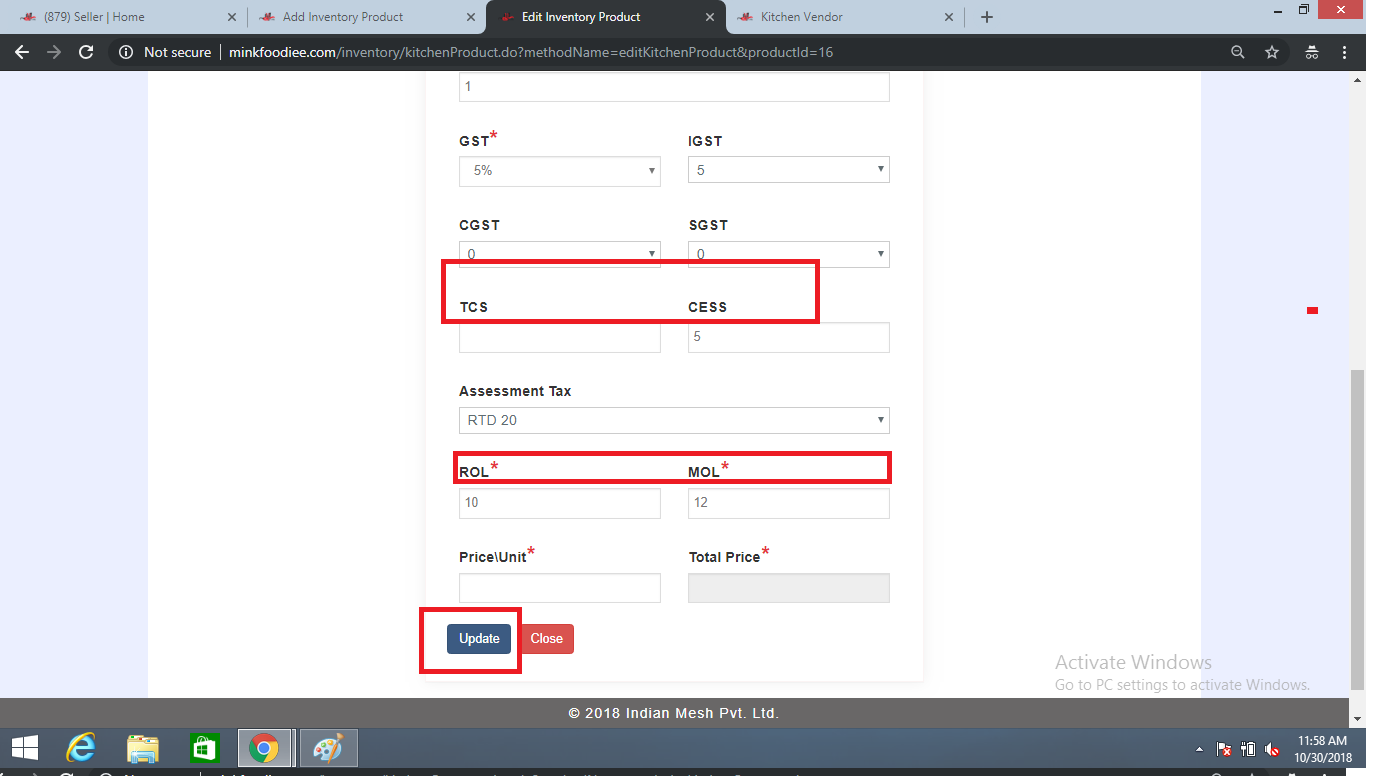Open File Explorer from taskbar
Image resolution: width=1392 pixels, height=776 pixels.
[x=143, y=748]
